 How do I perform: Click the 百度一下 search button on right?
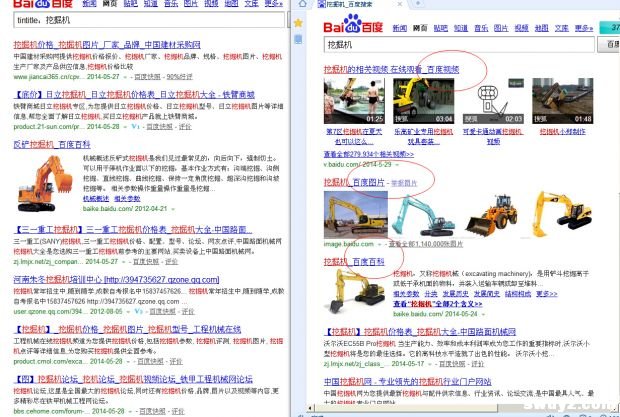click(607, 44)
